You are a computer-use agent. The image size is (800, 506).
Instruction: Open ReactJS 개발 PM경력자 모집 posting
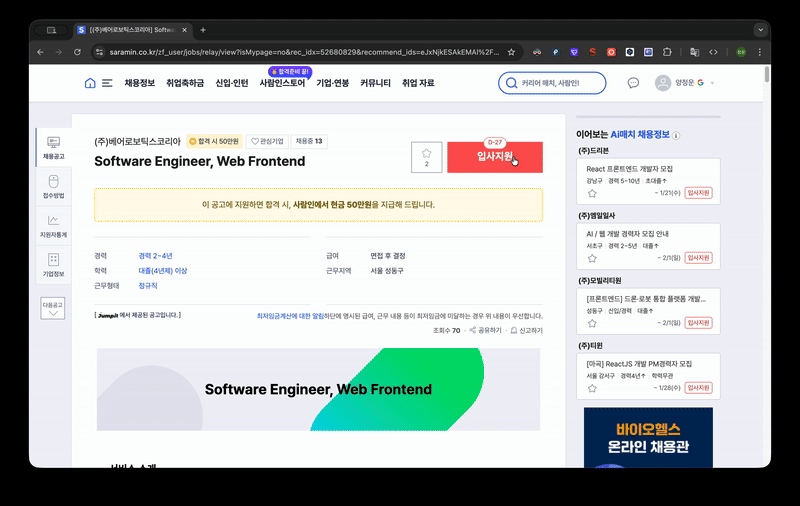coord(639,364)
